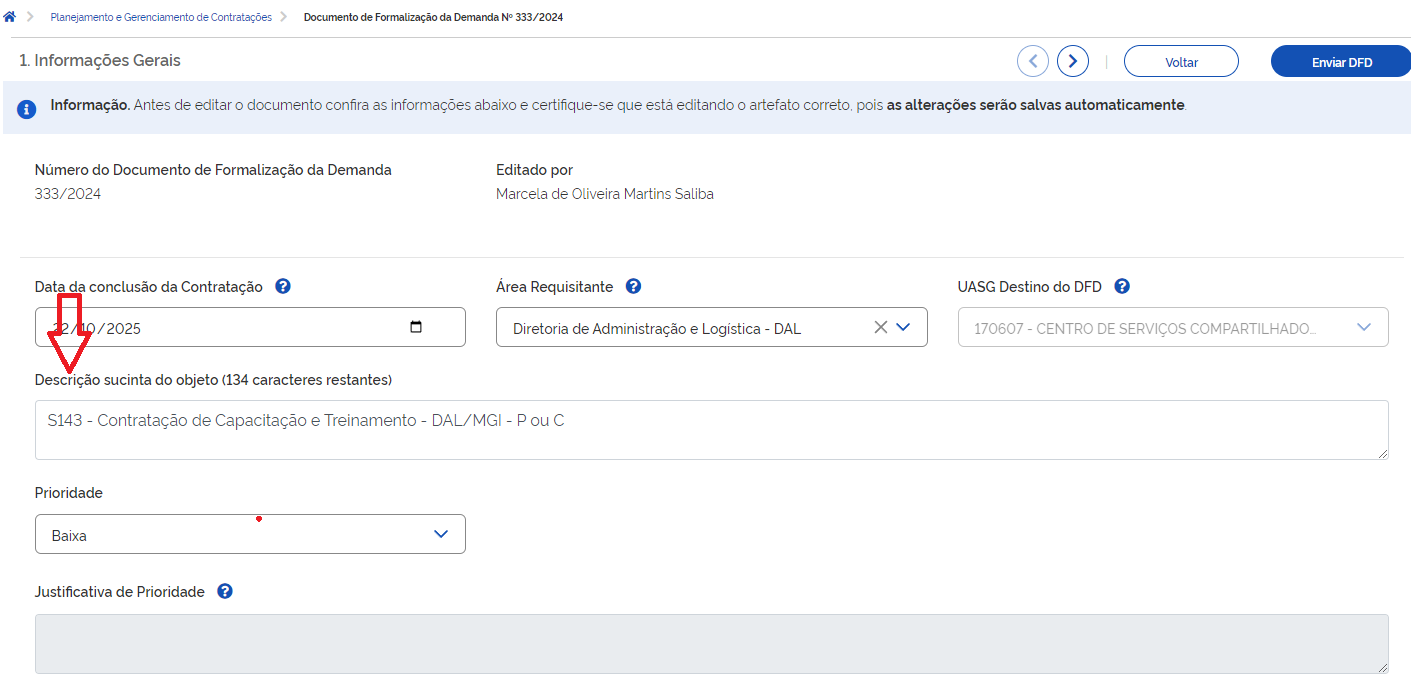Open help icon for Justificativa de Prioridade

(x=225, y=592)
